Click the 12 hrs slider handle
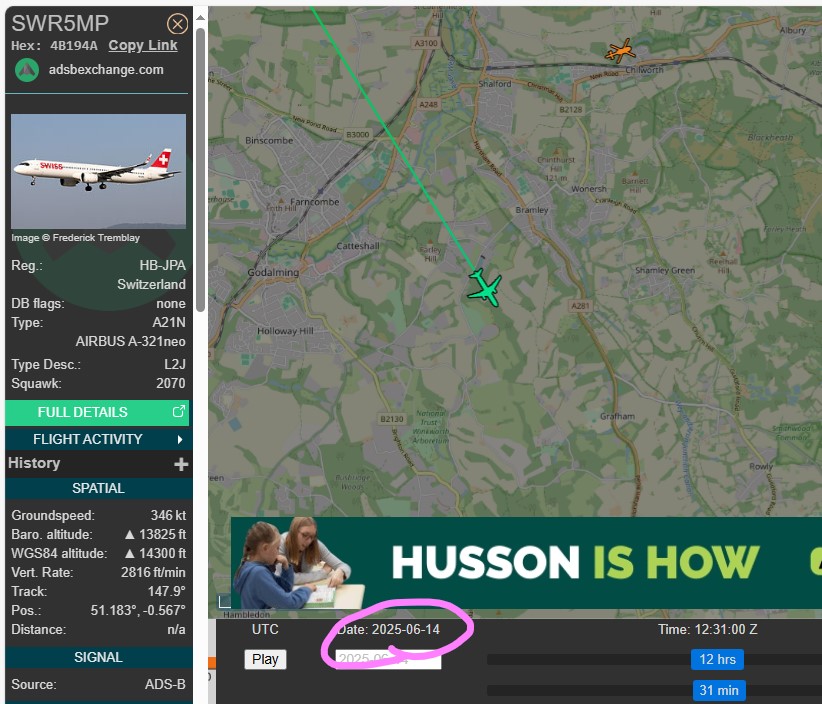 point(717,659)
